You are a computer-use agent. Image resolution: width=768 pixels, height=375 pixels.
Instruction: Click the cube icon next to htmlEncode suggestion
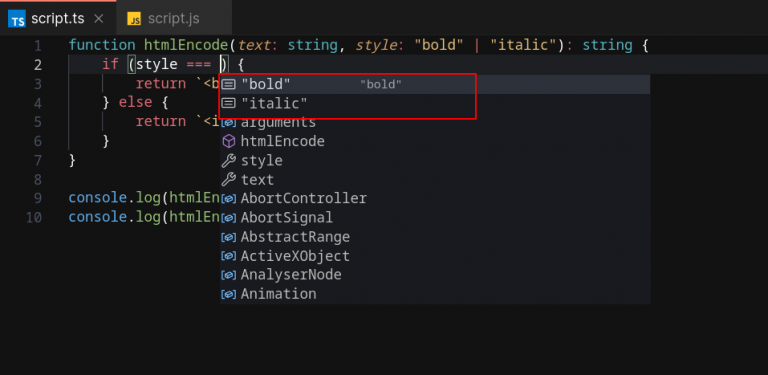(x=228, y=142)
